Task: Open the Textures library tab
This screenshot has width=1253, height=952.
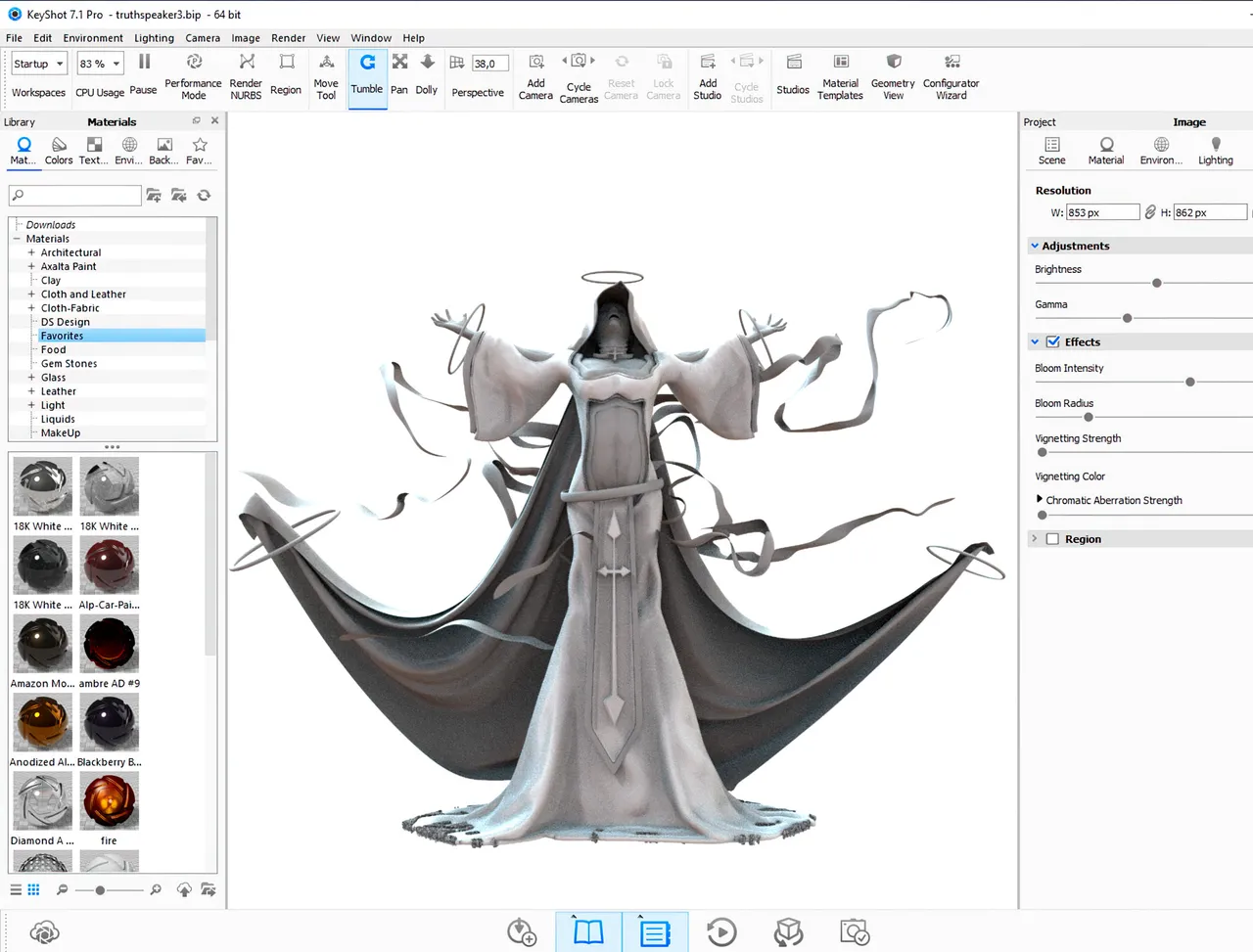Action: point(94,151)
